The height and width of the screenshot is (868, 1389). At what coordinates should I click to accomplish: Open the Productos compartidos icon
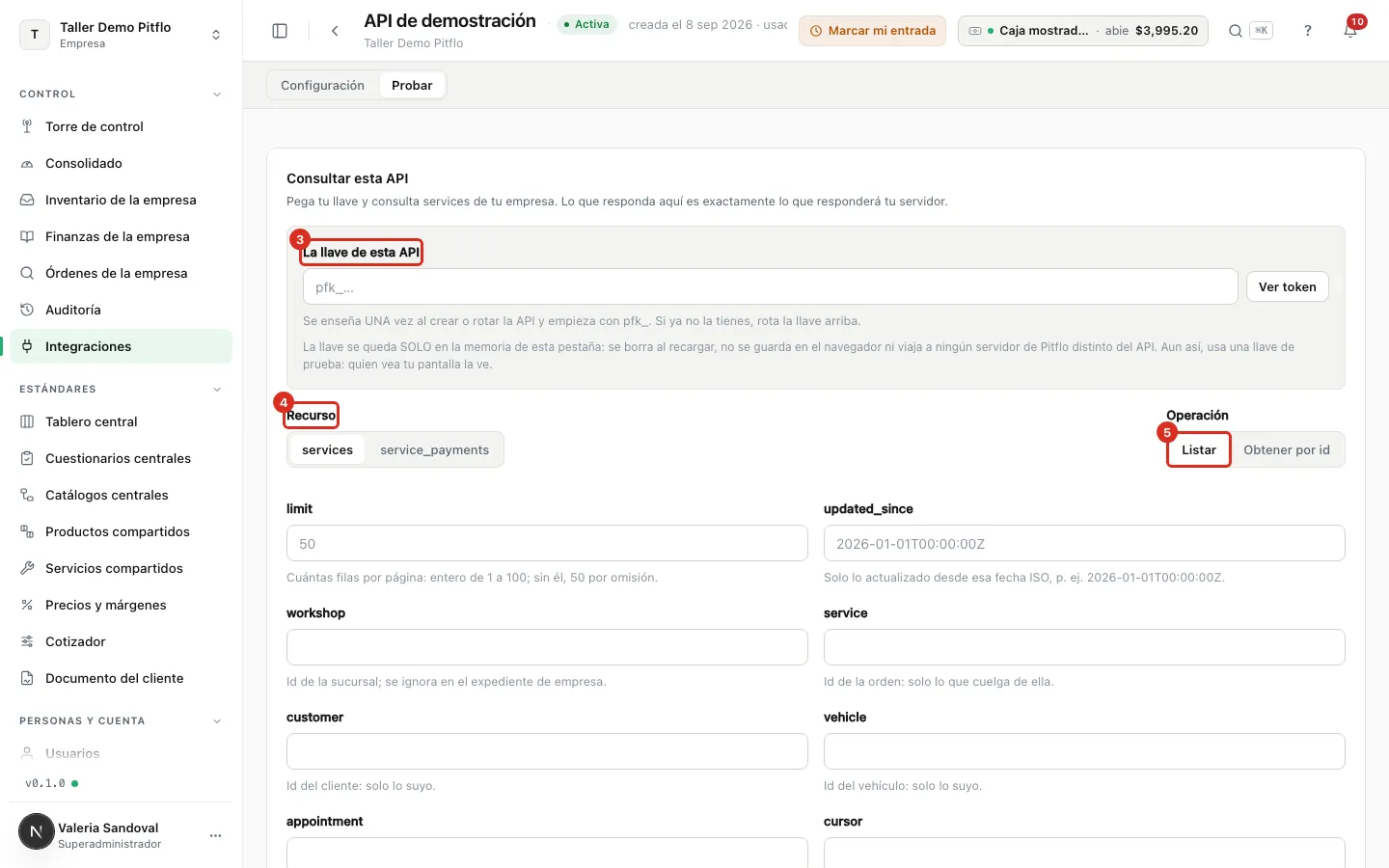27,531
